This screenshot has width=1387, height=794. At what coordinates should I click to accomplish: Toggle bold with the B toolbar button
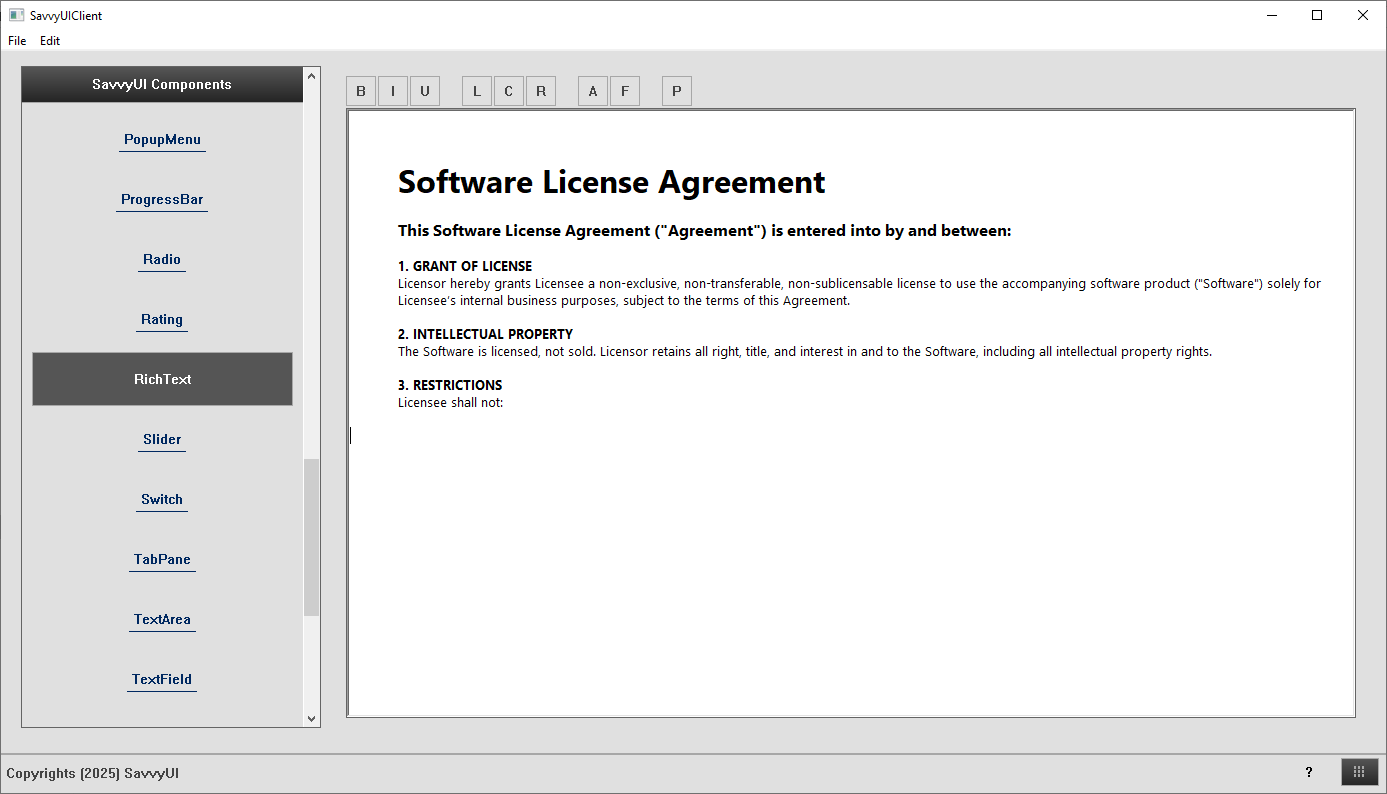[361, 92]
